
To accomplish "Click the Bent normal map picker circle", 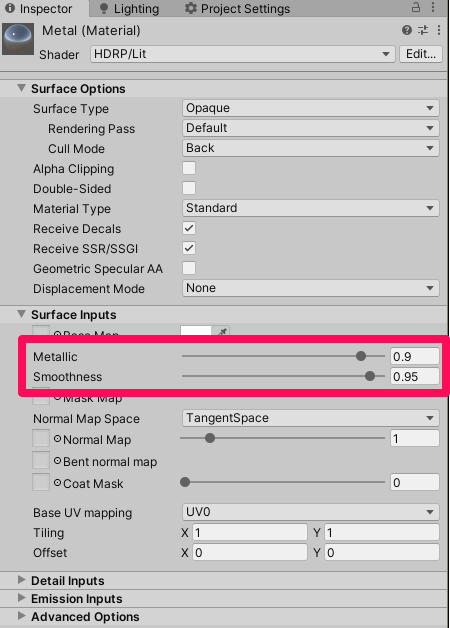I will 57,461.
